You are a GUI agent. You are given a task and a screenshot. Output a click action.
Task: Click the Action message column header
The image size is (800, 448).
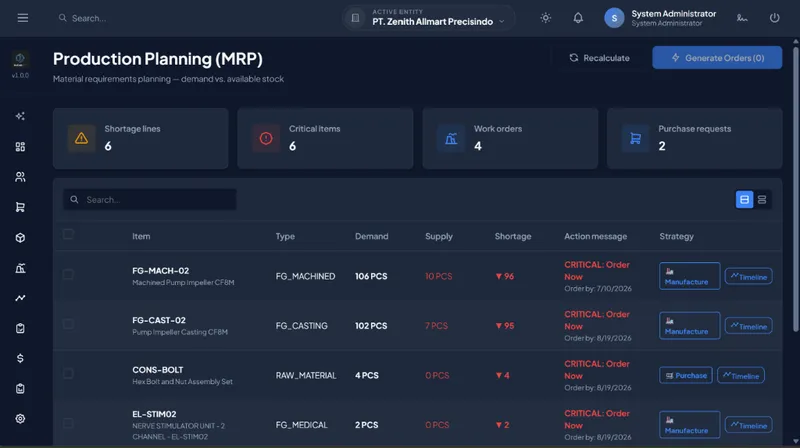[595, 236]
